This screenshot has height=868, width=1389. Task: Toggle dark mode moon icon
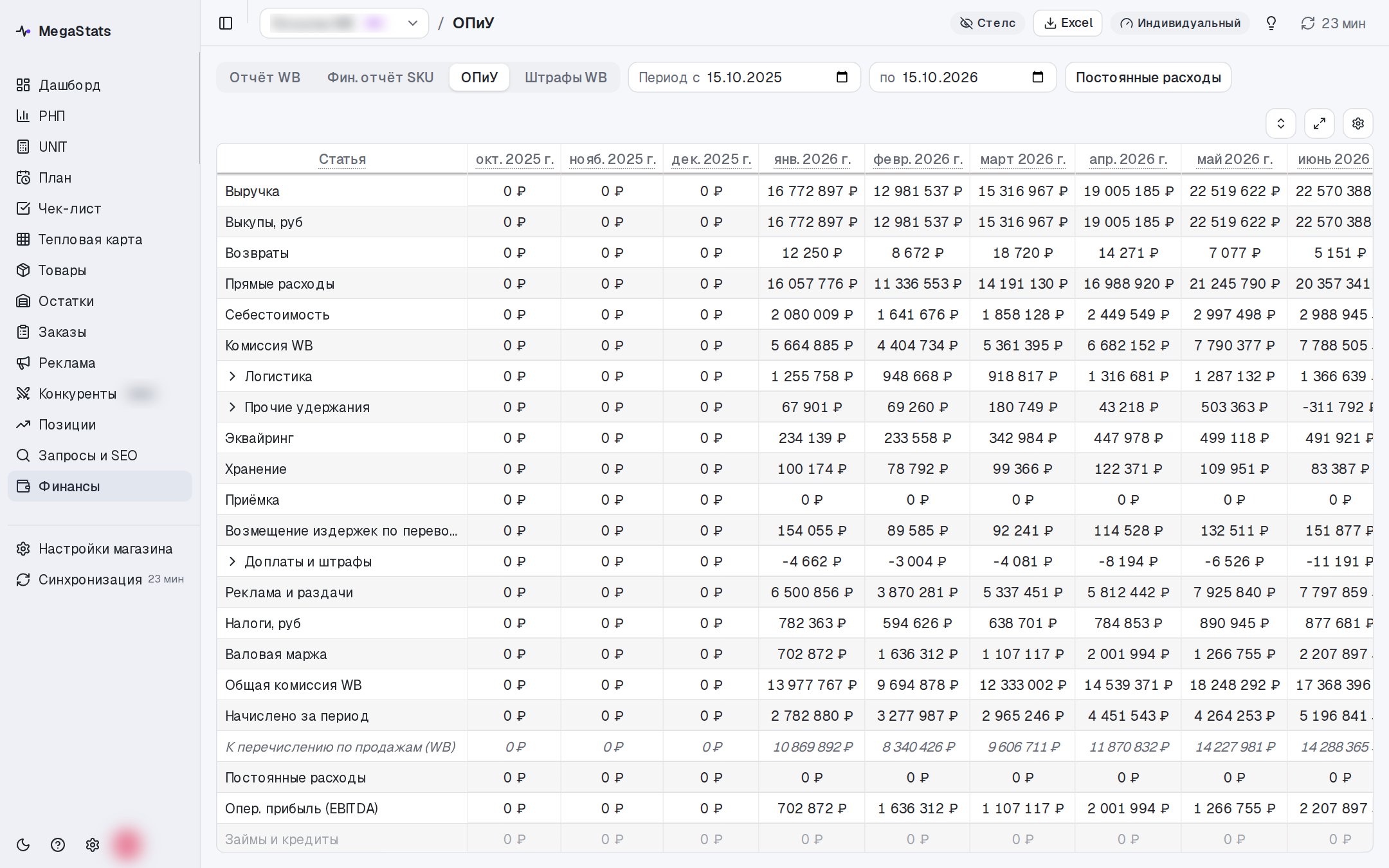point(23,845)
